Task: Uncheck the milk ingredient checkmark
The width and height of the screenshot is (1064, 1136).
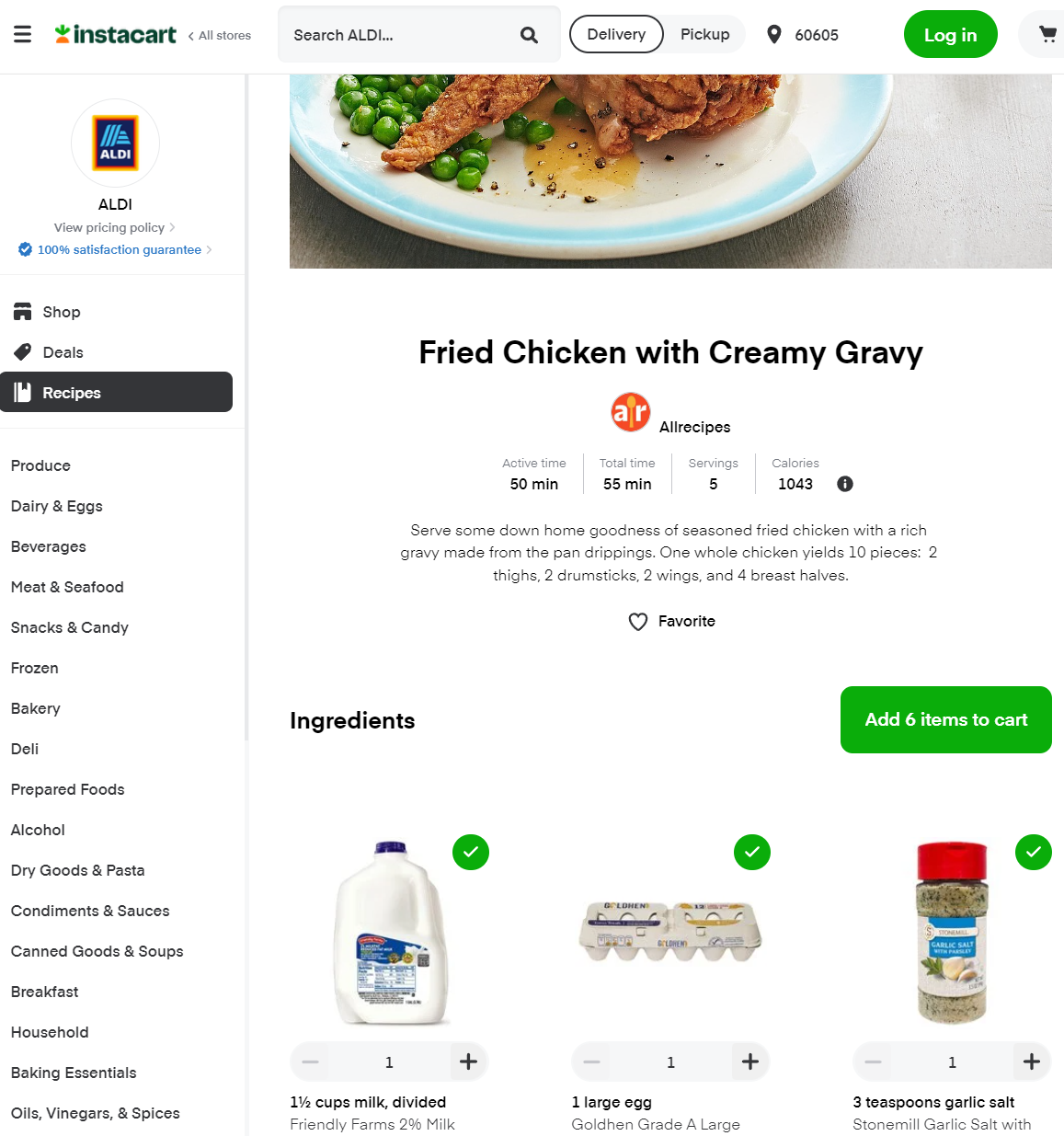Action: click(471, 852)
